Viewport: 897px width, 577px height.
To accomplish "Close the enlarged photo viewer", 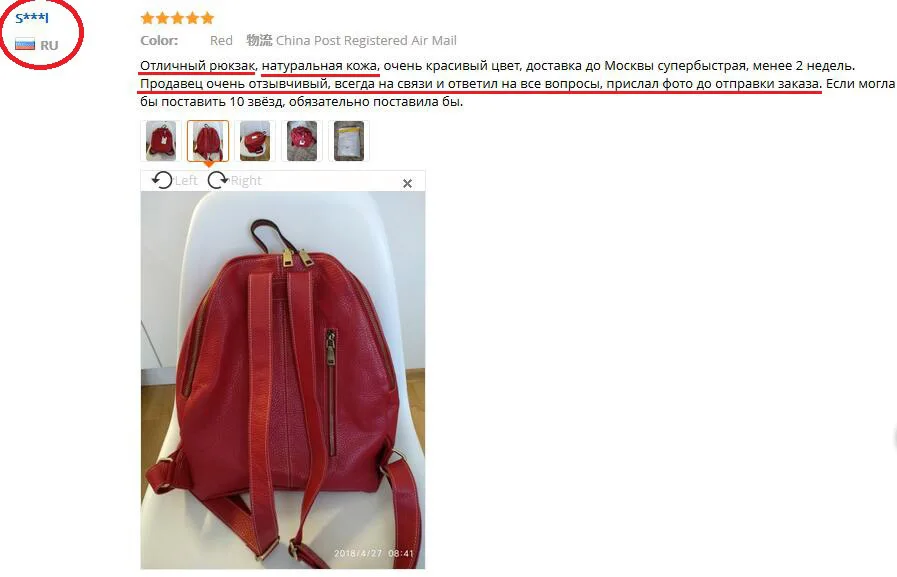I will click(x=407, y=183).
